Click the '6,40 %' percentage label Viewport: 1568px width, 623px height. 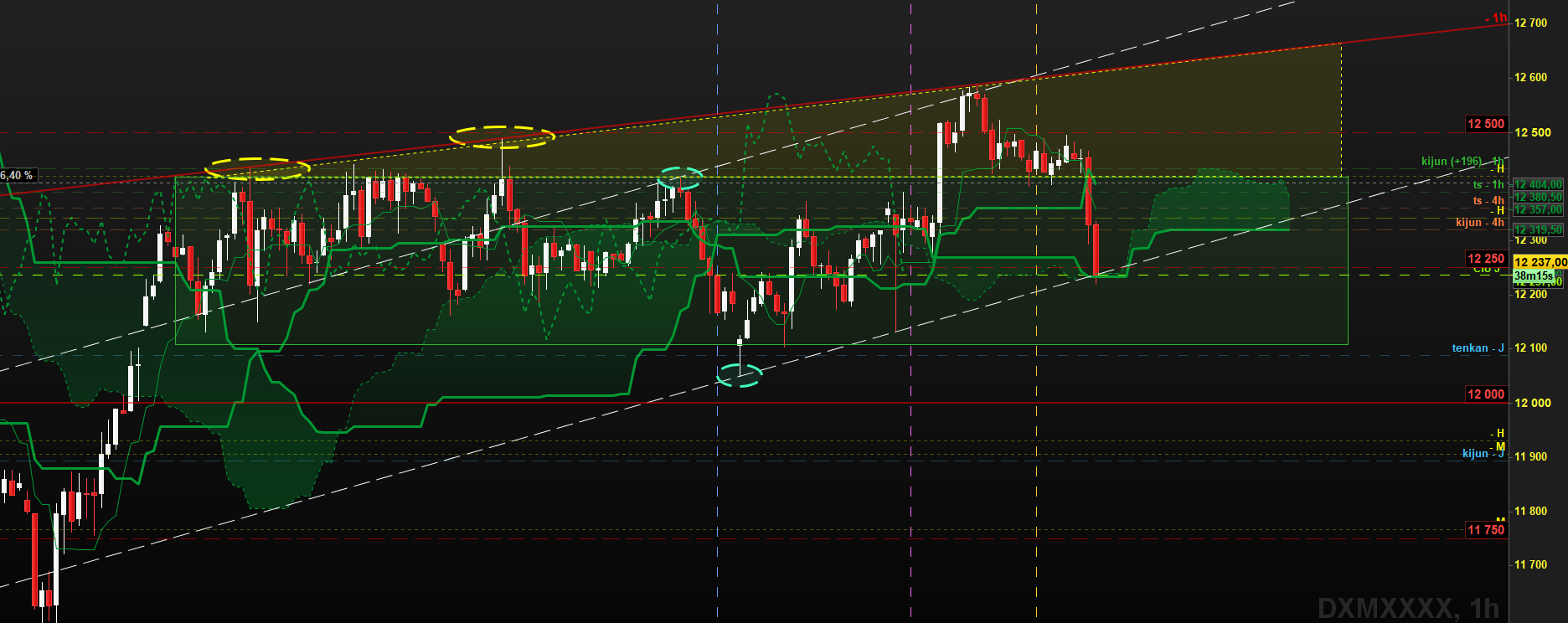click(x=17, y=175)
